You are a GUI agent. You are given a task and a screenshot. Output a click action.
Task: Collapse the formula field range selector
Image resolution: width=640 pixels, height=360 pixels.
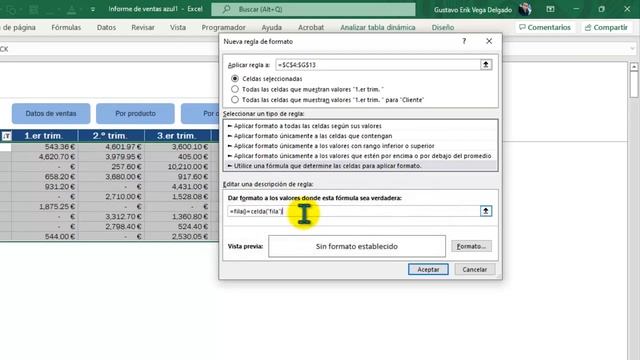coord(486,211)
